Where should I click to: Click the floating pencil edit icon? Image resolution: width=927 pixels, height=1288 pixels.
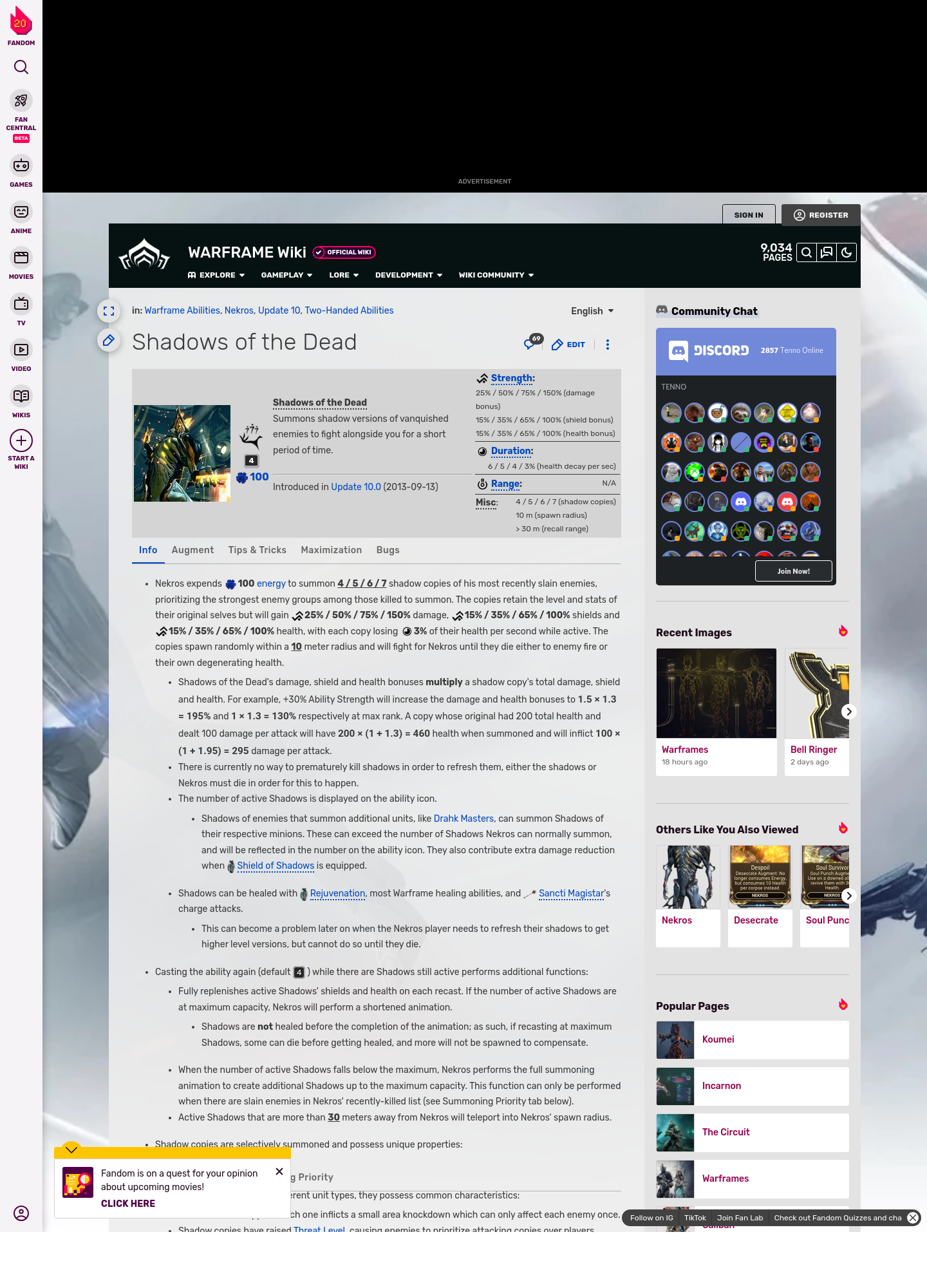click(x=109, y=340)
